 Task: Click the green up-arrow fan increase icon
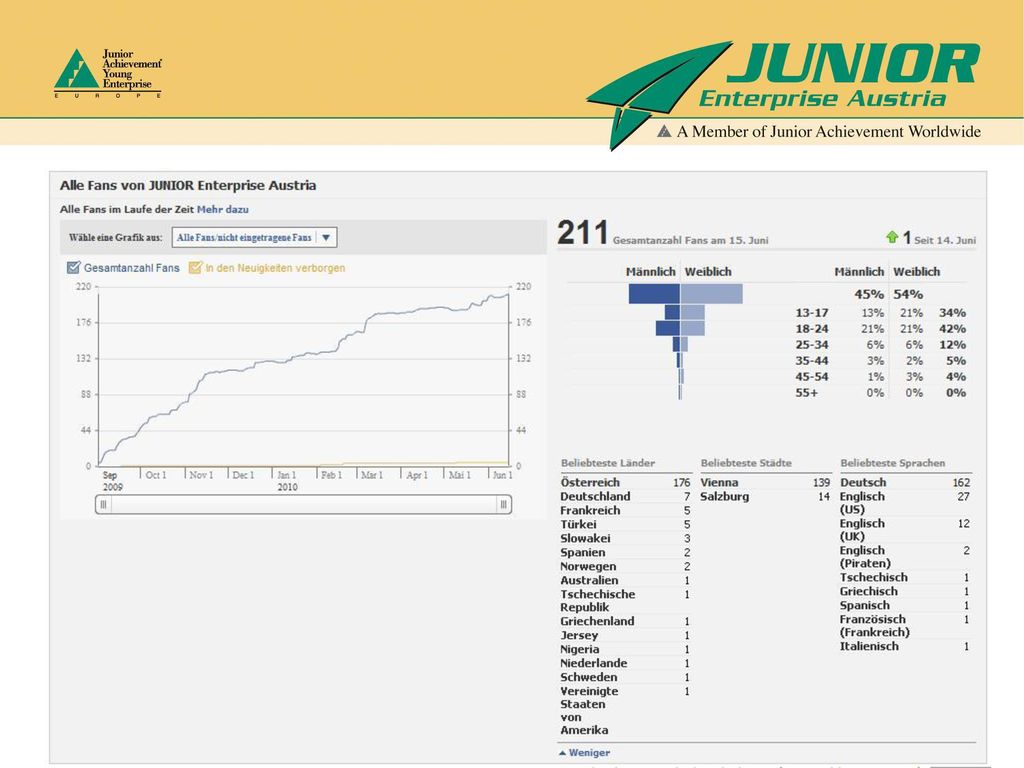tap(892, 237)
